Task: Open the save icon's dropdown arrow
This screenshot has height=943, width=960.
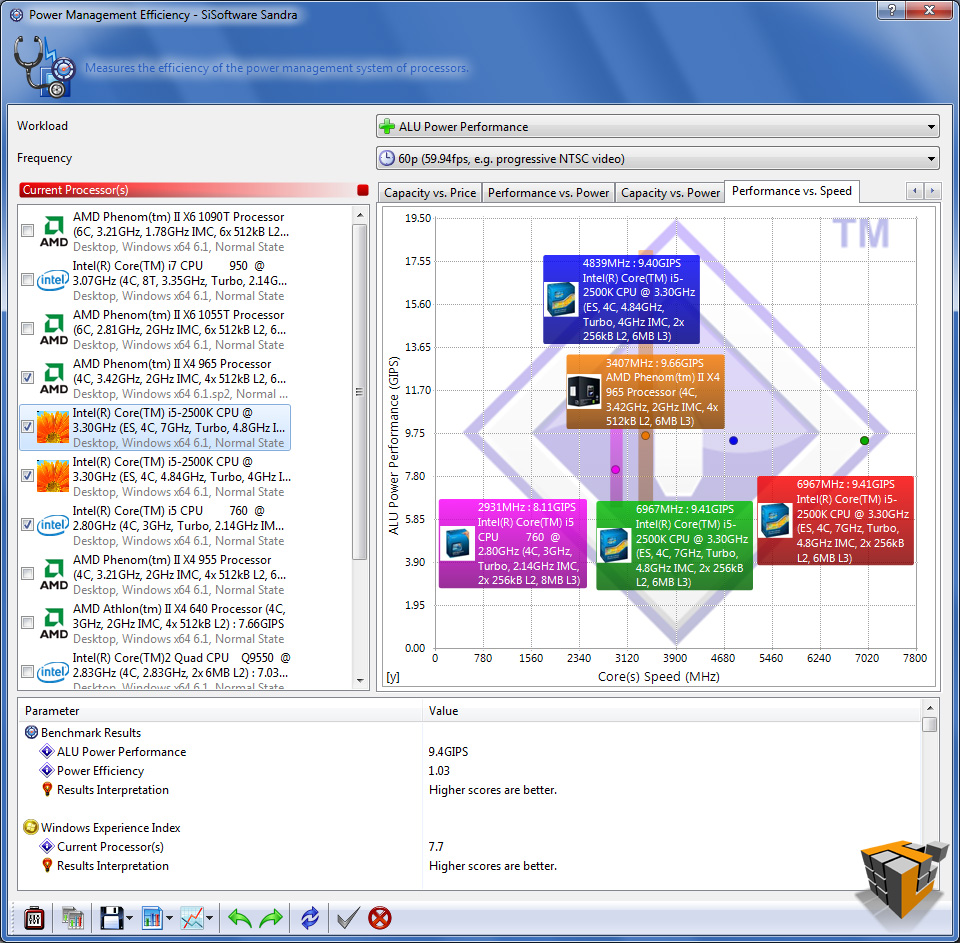Action: click(x=129, y=918)
